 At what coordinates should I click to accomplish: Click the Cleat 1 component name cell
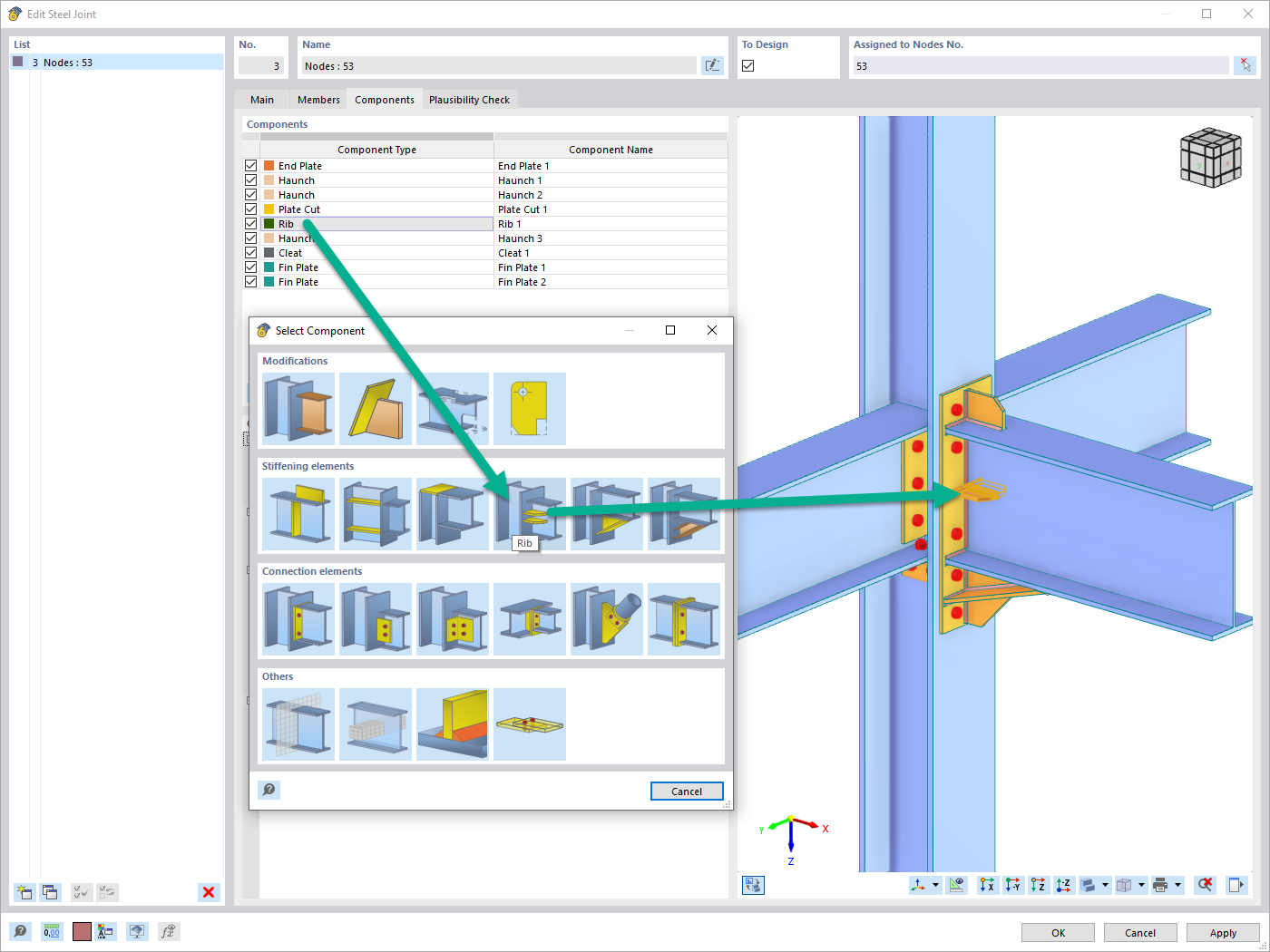(611, 253)
